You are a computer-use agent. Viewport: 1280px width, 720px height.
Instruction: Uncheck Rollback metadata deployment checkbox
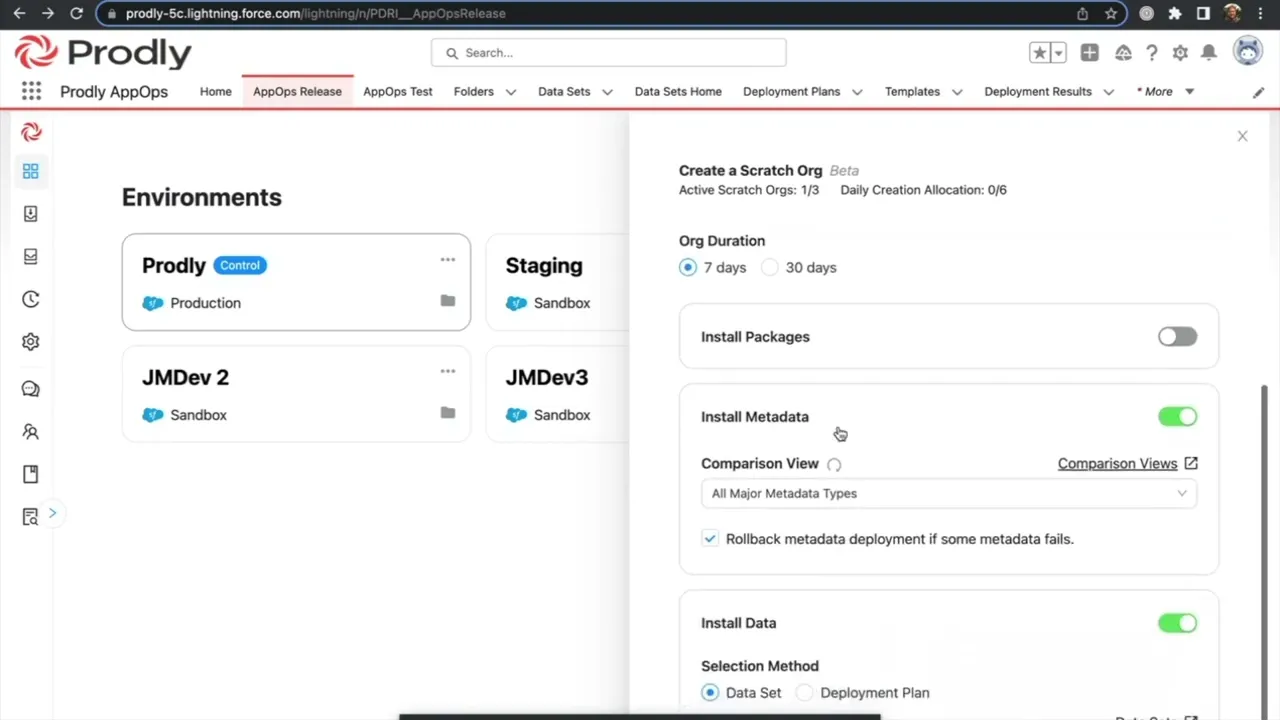click(710, 539)
